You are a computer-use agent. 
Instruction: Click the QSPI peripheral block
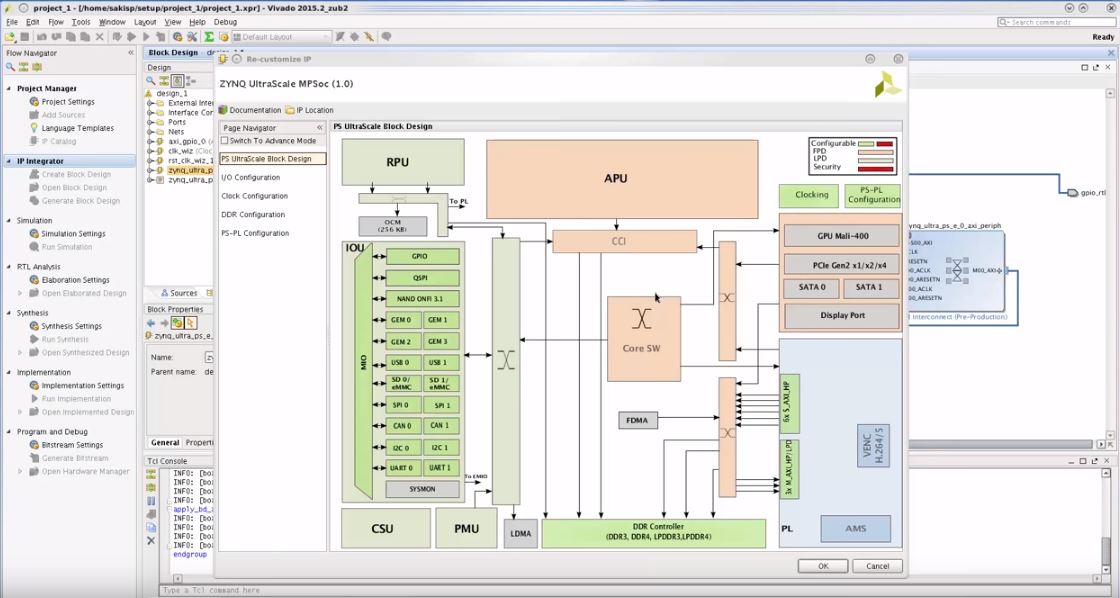pos(423,278)
